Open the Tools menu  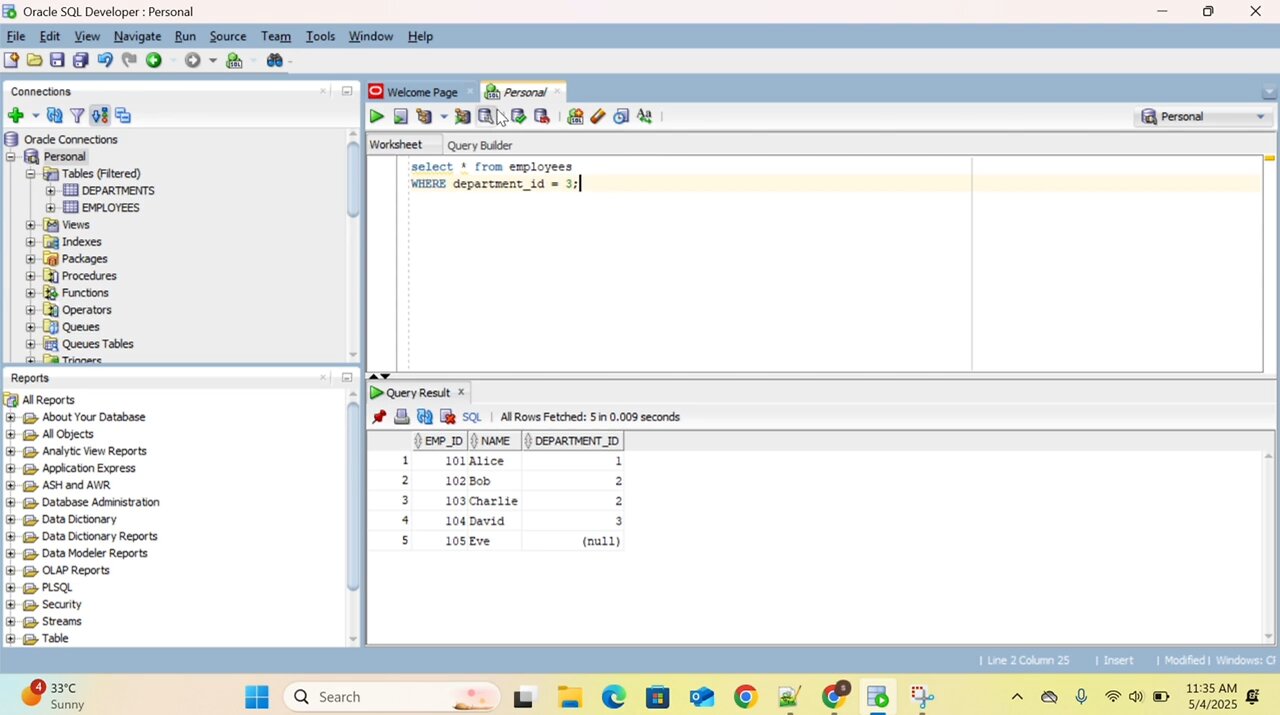click(x=320, y=36)
